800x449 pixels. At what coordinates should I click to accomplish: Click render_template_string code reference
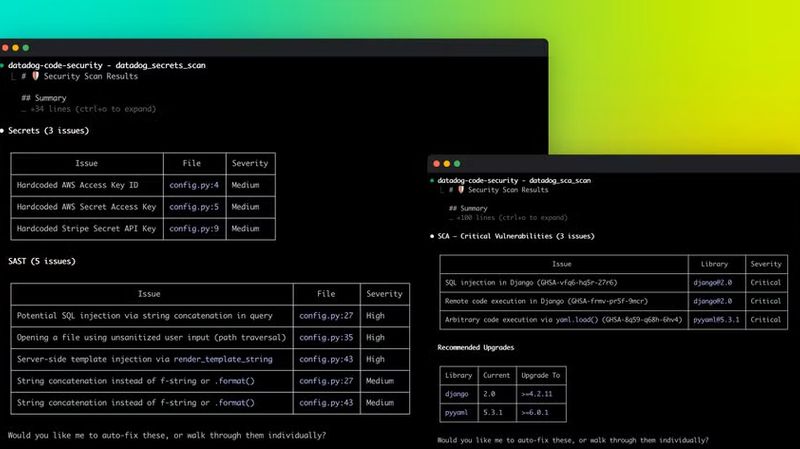pos(223,359)
